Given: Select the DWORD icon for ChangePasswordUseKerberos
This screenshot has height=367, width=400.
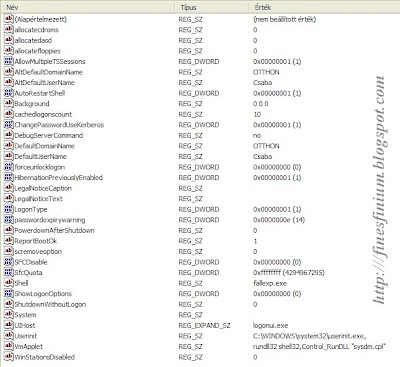Looking at the screenshot, I should 8,125.
